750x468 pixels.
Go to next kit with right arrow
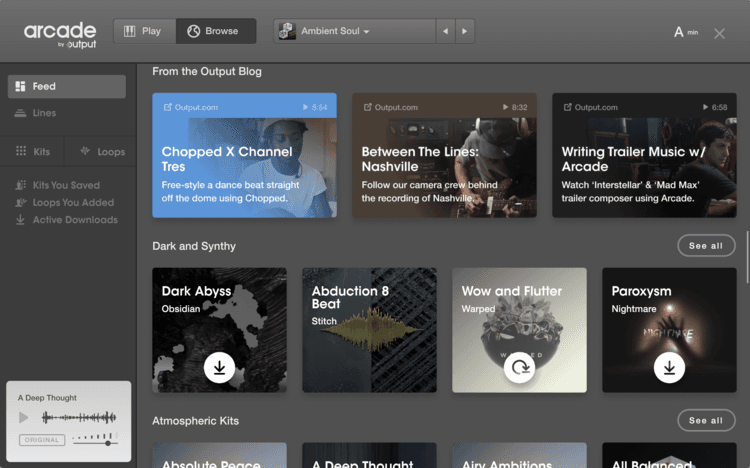(x=464, y=31)
